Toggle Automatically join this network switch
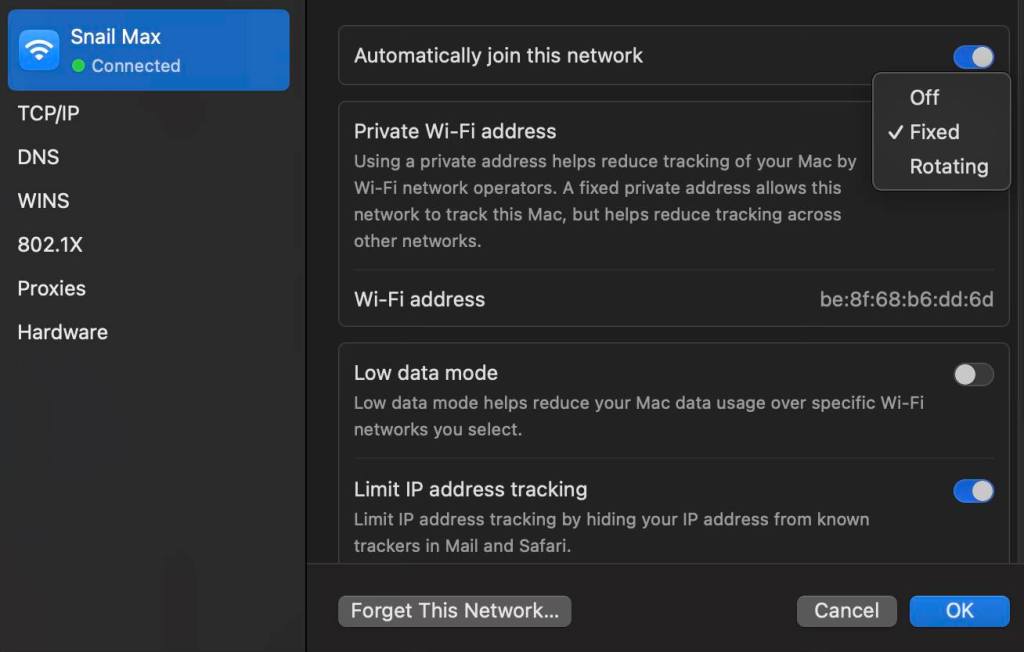 tap(973, 57)
